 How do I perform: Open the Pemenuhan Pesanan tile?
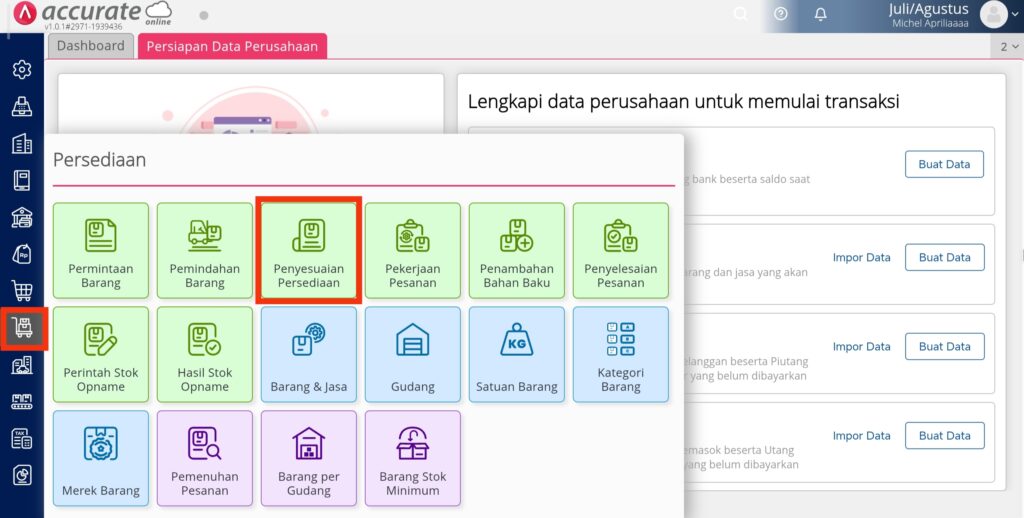pos(204,458)
